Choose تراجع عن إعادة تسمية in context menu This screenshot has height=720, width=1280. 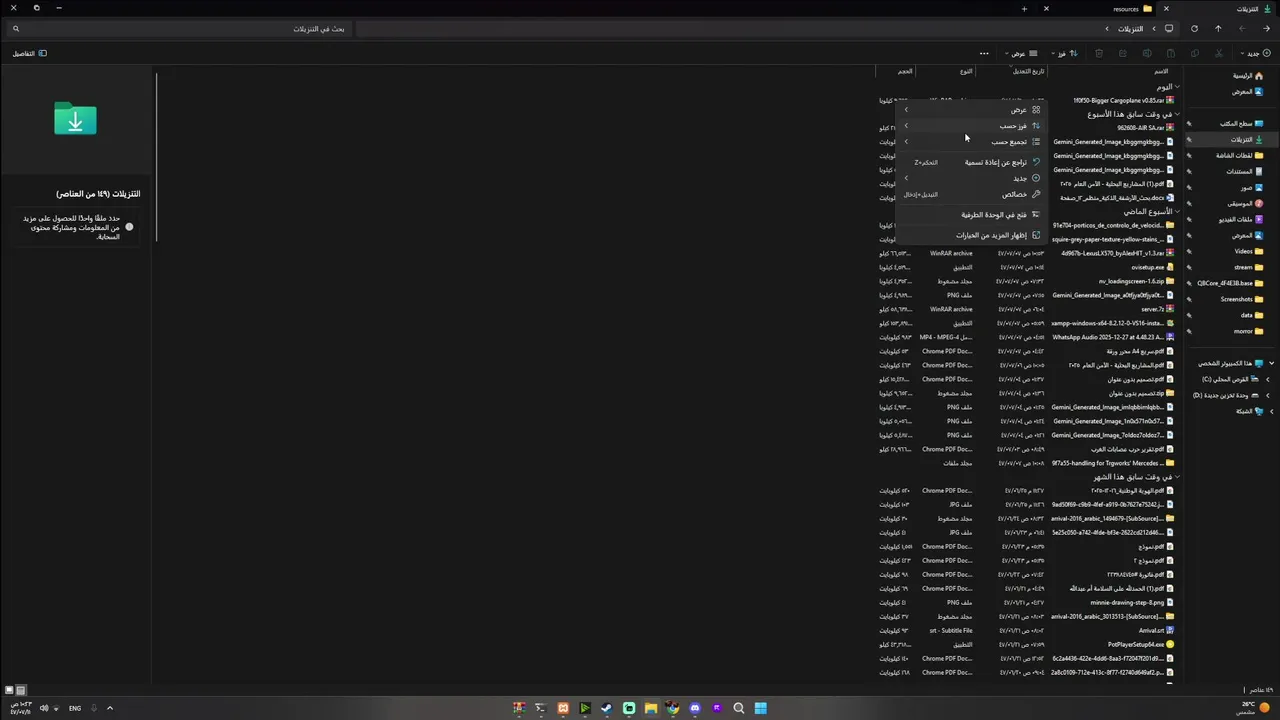pyautogui.click(x=972, y=162)
